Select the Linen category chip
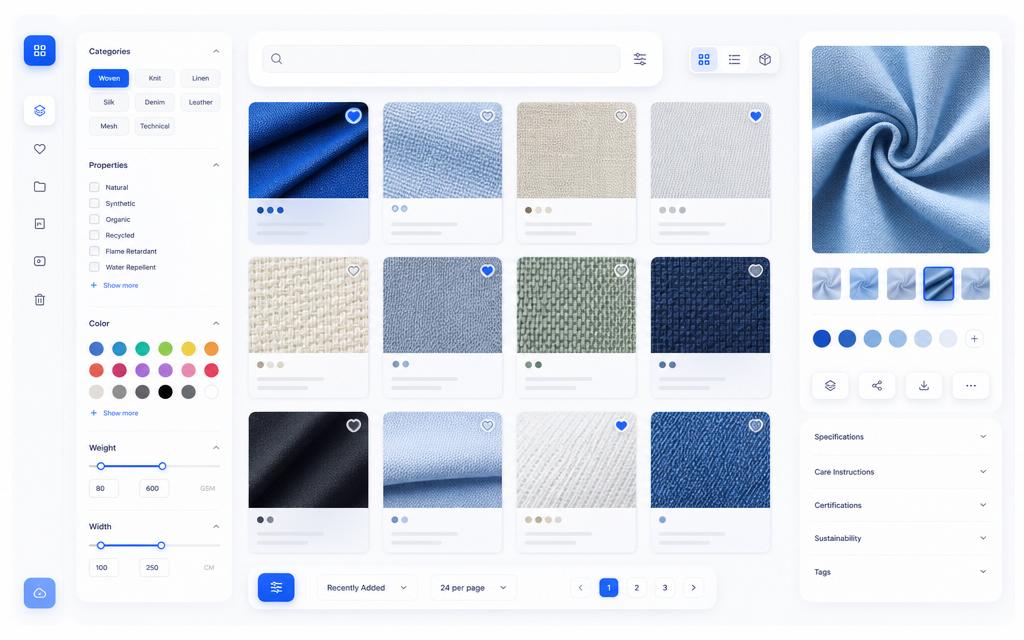This screenshot has height=640, width=1024. click(x=200, y=78)
